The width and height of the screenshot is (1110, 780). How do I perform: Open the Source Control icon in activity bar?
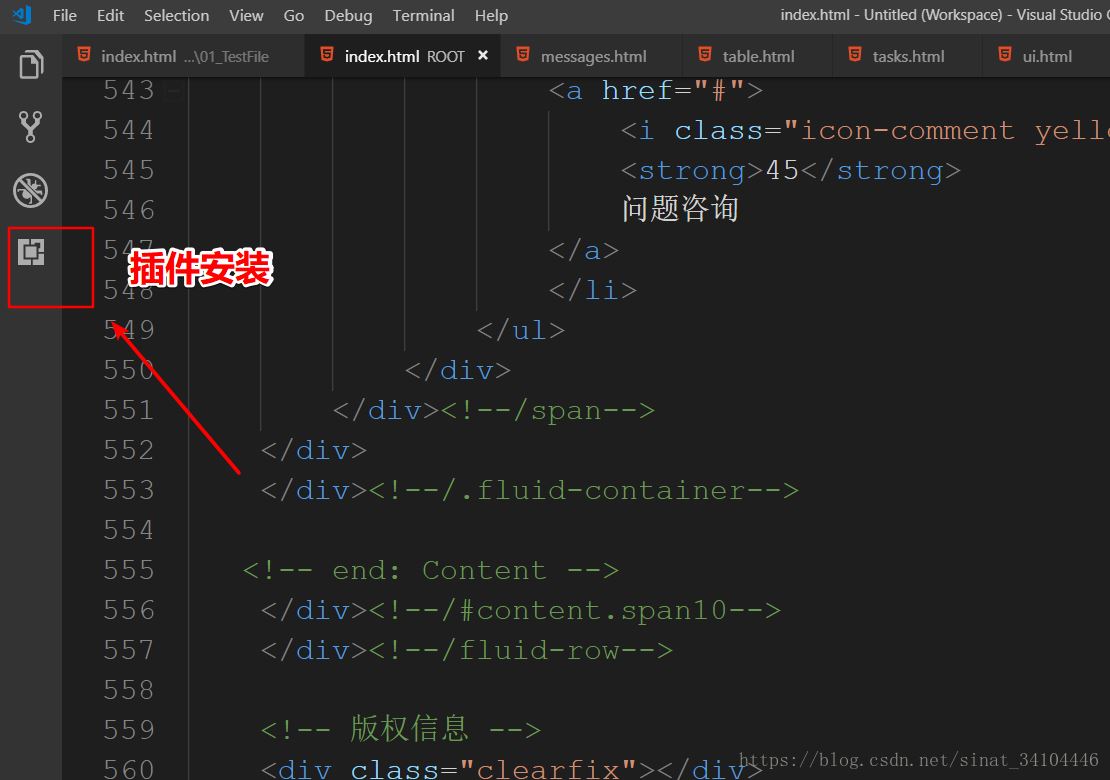click(x=30, y=127)
